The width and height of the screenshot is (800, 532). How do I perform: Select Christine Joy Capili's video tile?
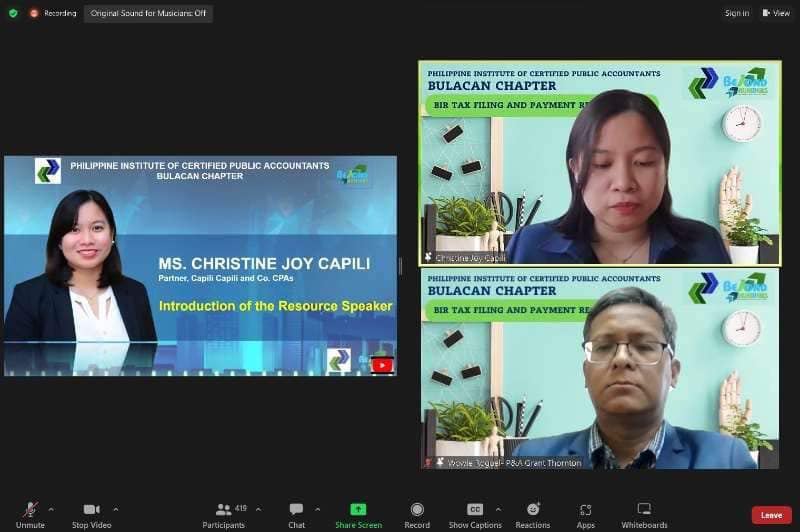tap(600, 163)
